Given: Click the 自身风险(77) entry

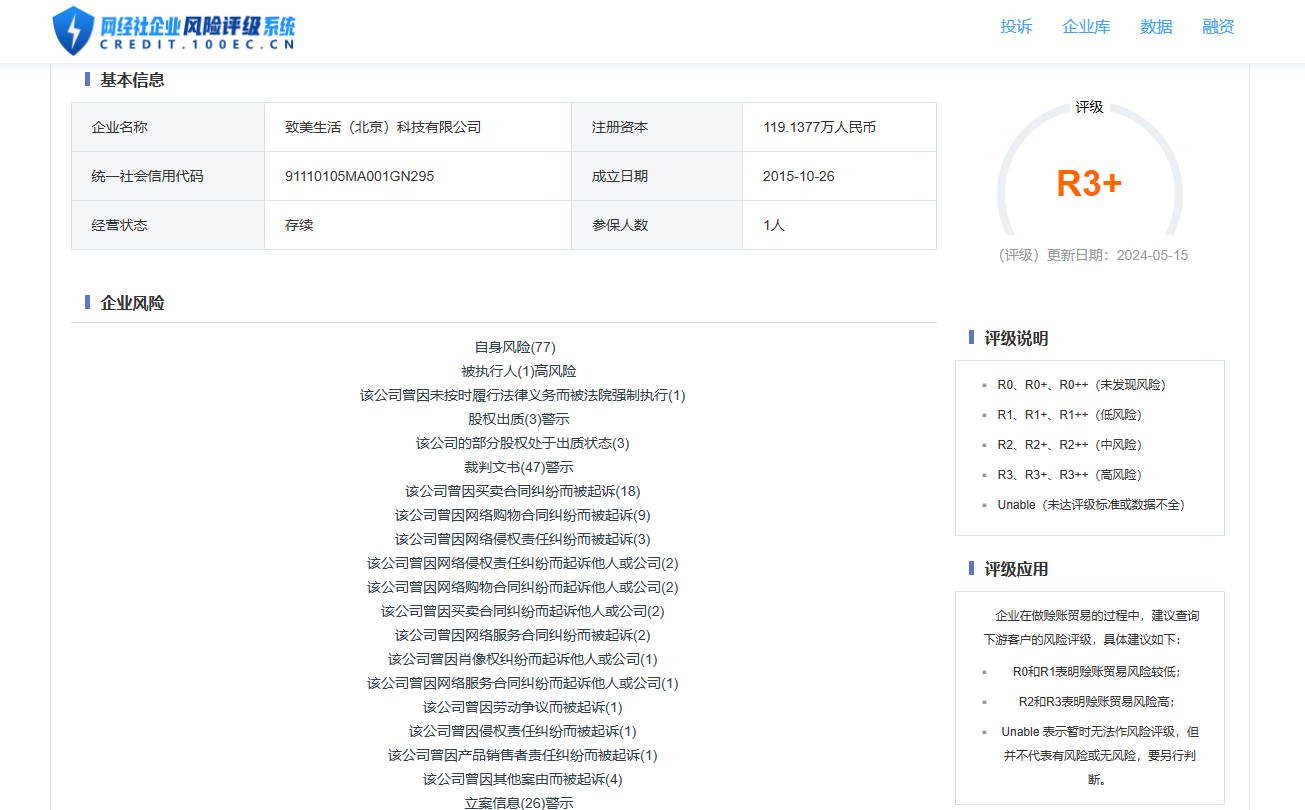Looking at the screenshot, I should click(x=515, y=347).
